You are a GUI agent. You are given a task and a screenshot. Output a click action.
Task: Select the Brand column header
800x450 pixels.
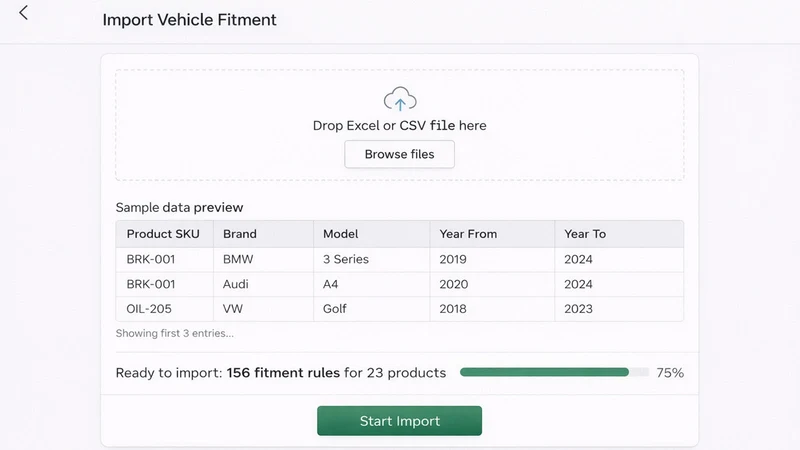[263, 234]
